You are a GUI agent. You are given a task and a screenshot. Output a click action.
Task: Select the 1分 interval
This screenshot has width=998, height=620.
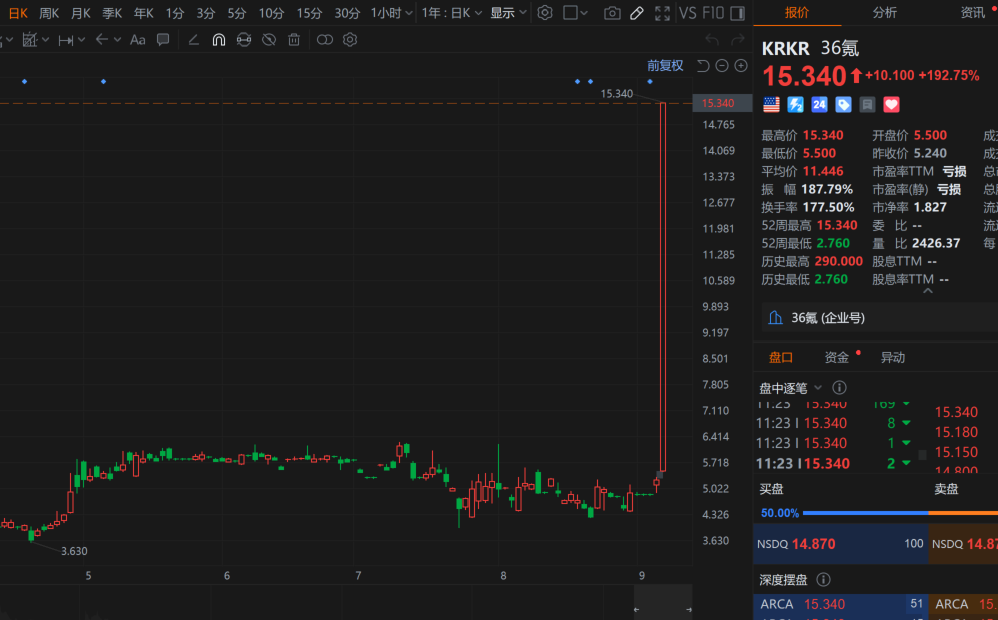point(175,13)
